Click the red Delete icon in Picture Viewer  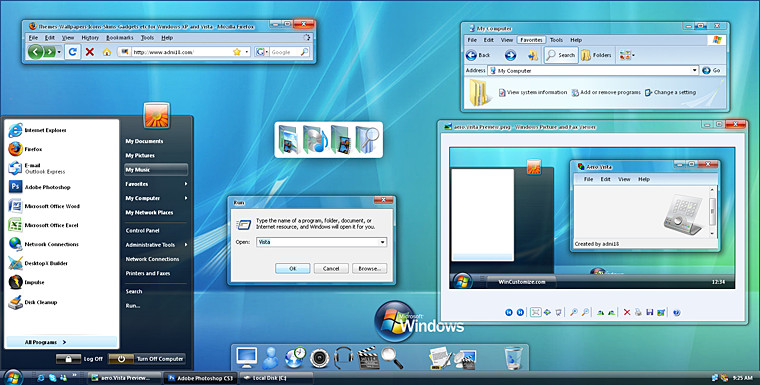tap(627, 312)
